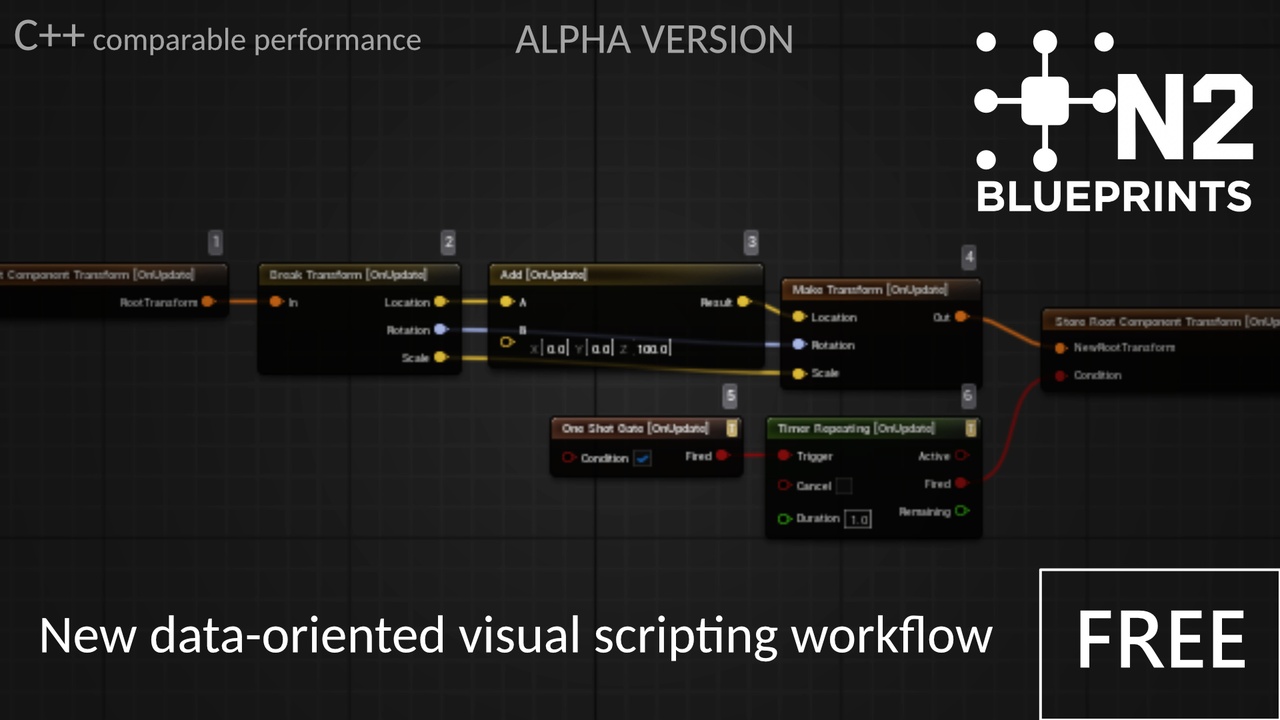Click the Active output pin on Timer Repeating
The height and width of the screenshot is (720, 1280).
pos(961,456)
